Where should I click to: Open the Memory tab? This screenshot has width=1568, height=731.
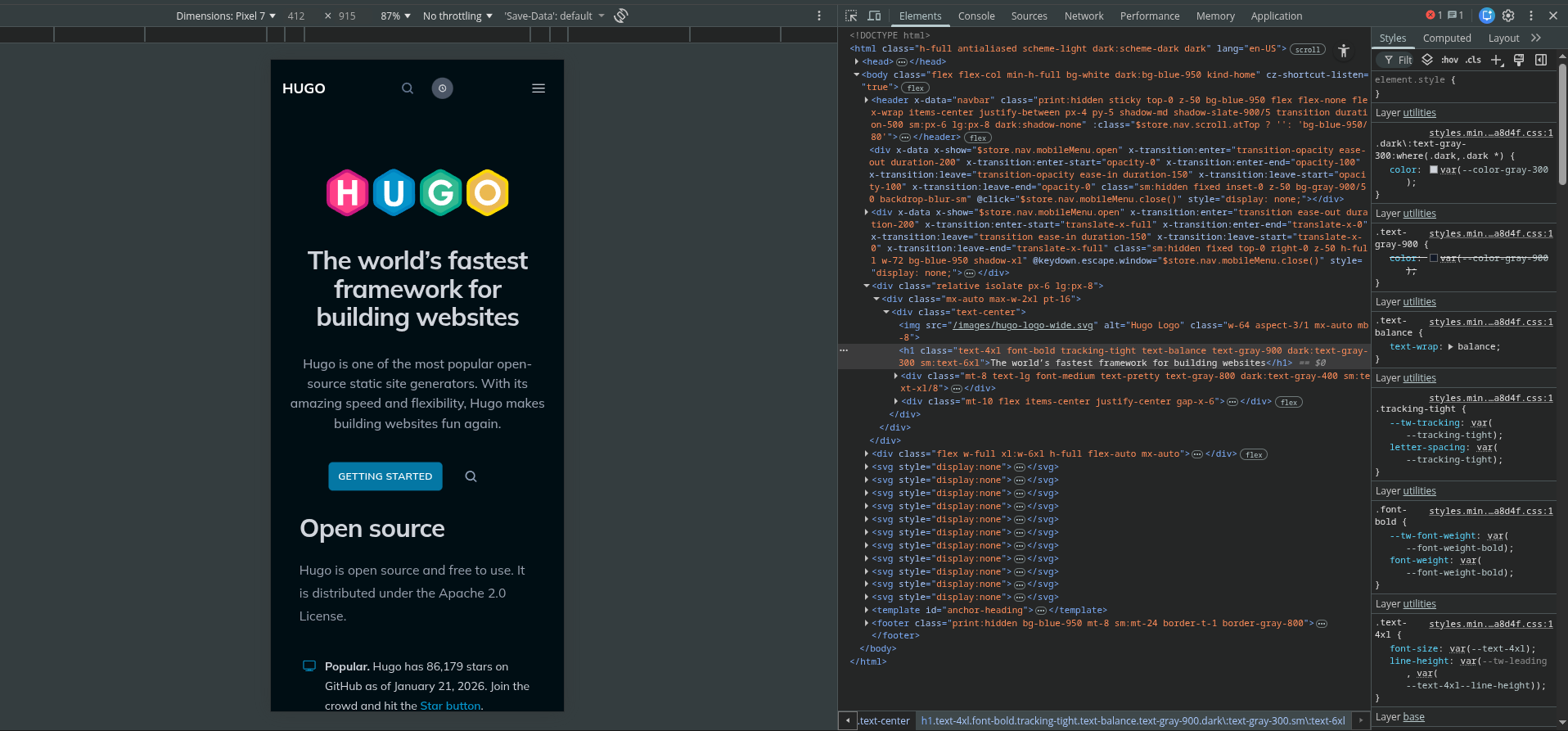[1215, 16]
